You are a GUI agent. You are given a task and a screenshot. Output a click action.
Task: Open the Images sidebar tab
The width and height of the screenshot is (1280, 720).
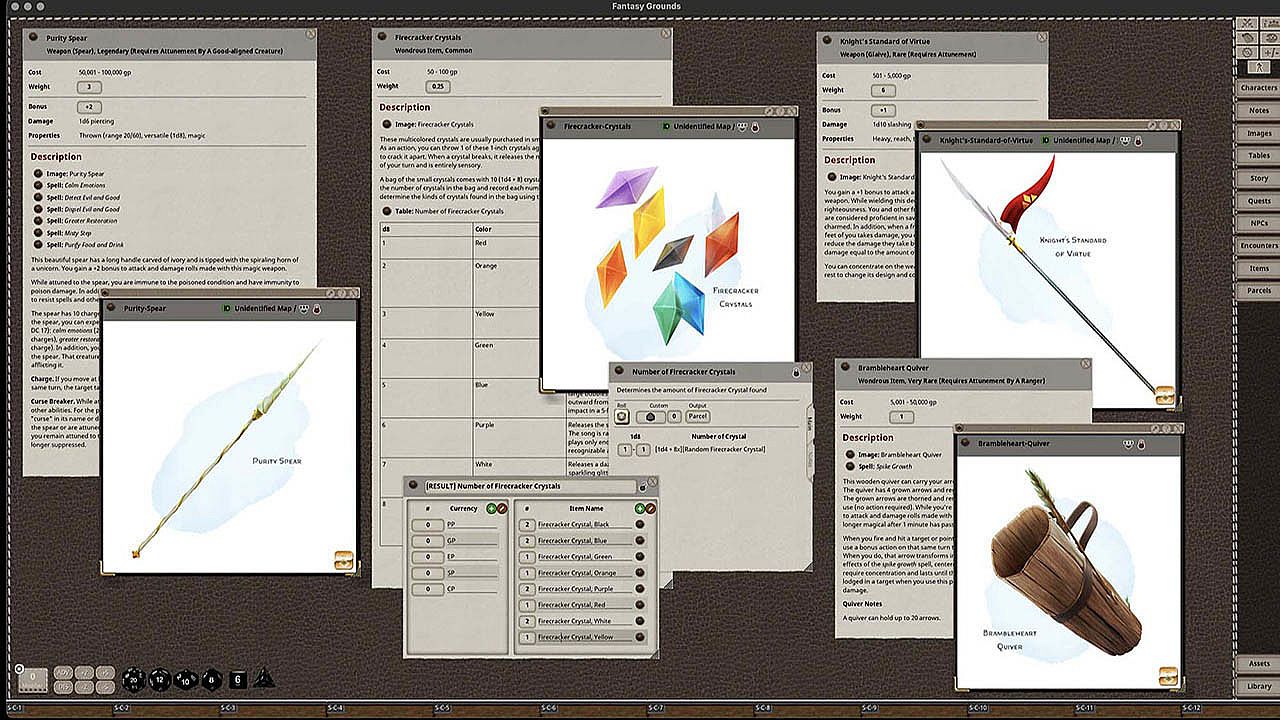(x=1259, y=133)
